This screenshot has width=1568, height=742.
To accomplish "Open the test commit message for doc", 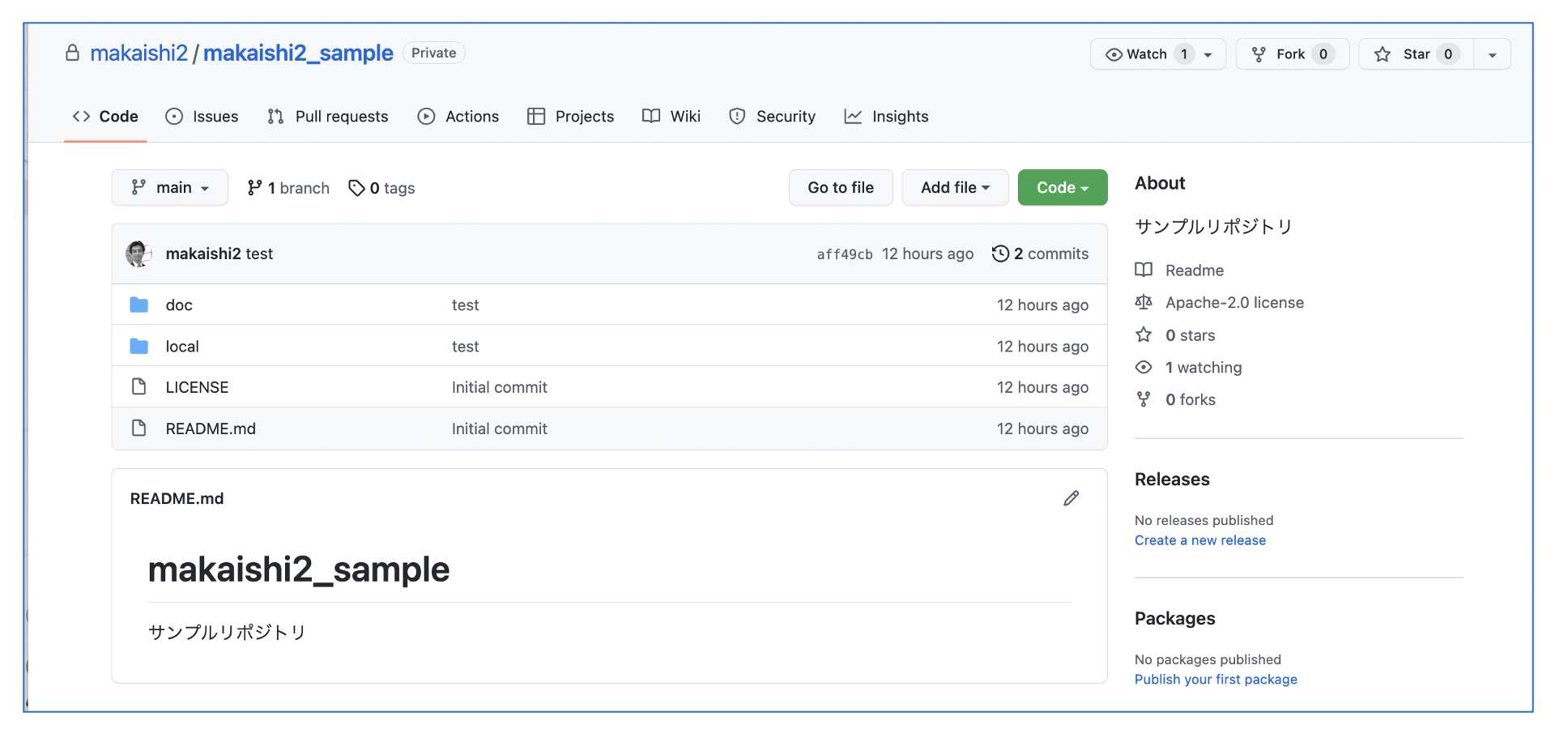I will point(466,305).
